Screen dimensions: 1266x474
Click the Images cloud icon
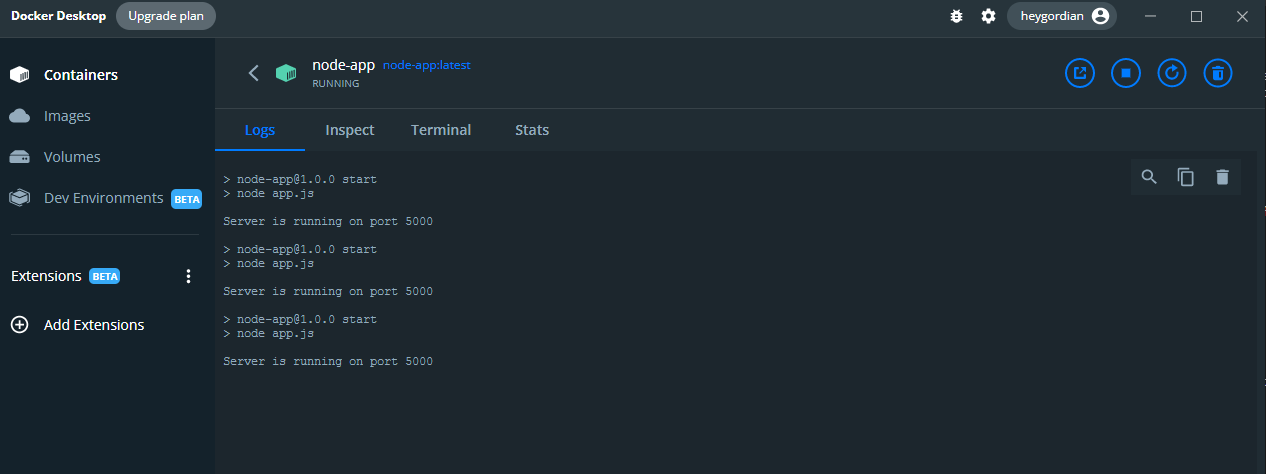[x=19, y=116]
